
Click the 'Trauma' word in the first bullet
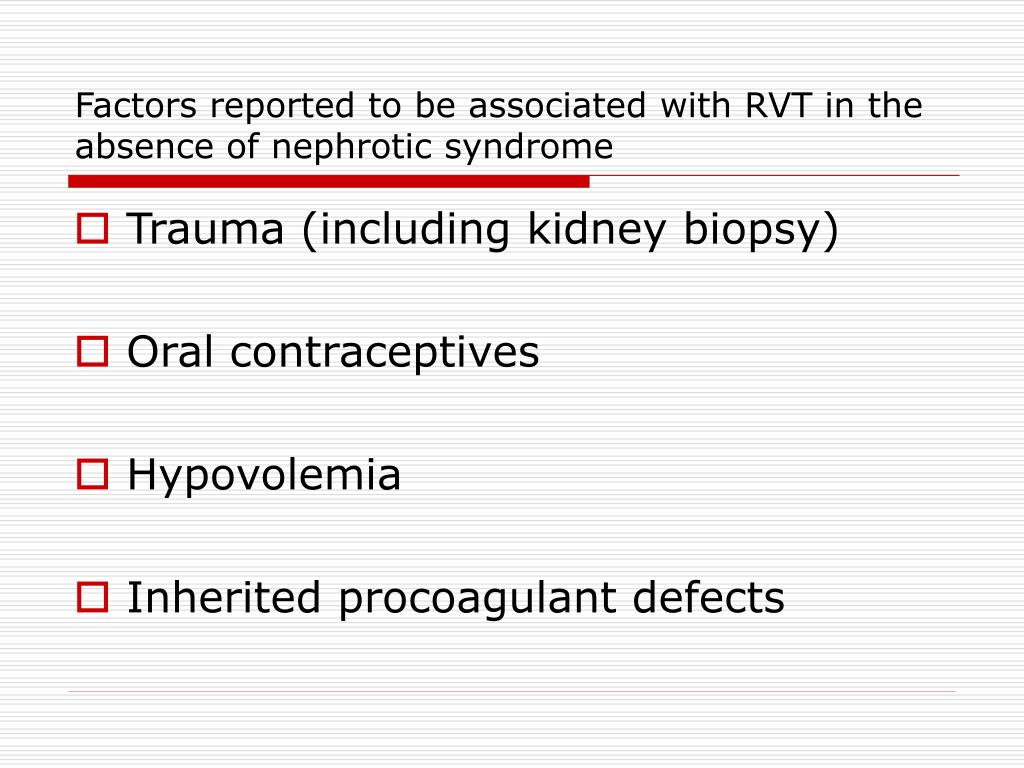[206, 229]
